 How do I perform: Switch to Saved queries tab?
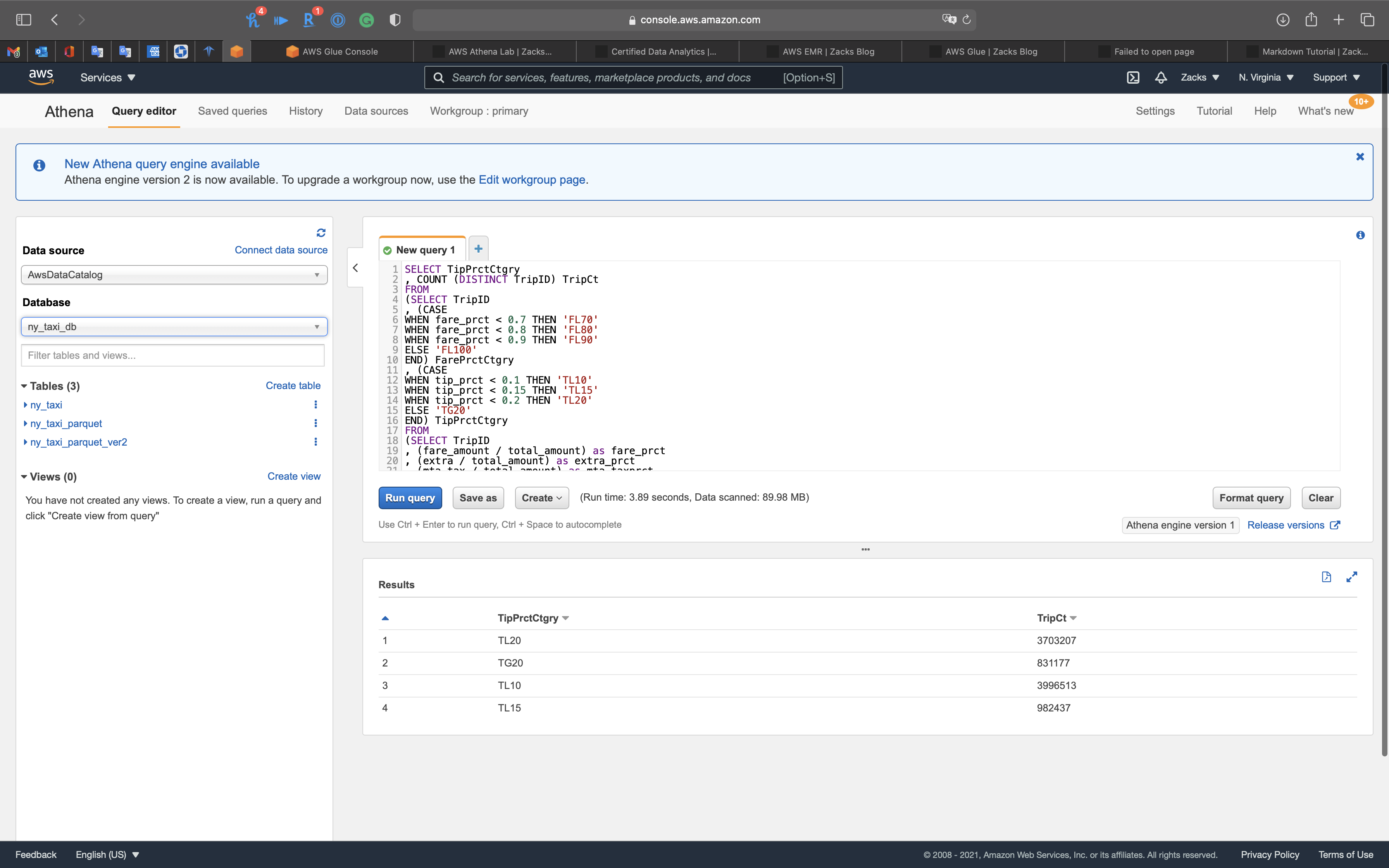pos(233,111)
